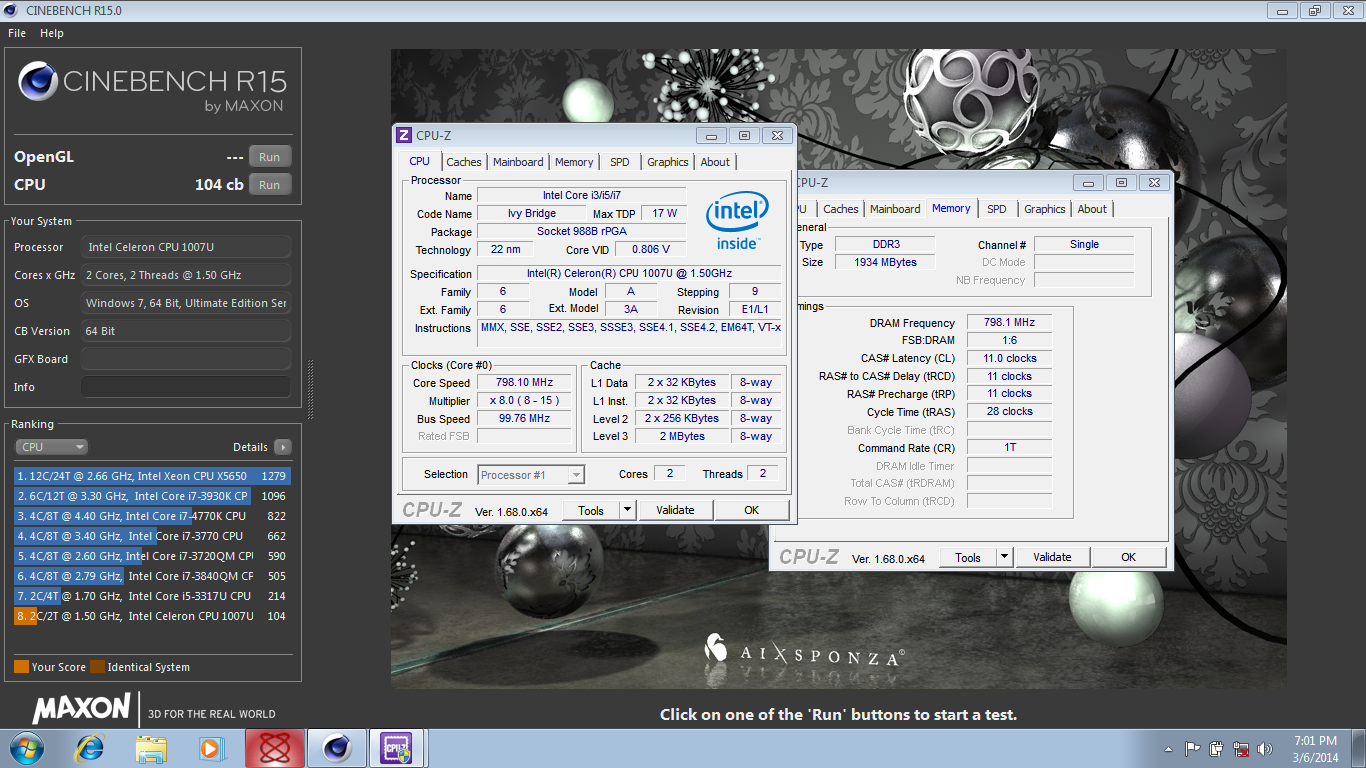Open the volume speaker icon in tray
Screen dimensions: 1366x768
1265,748
